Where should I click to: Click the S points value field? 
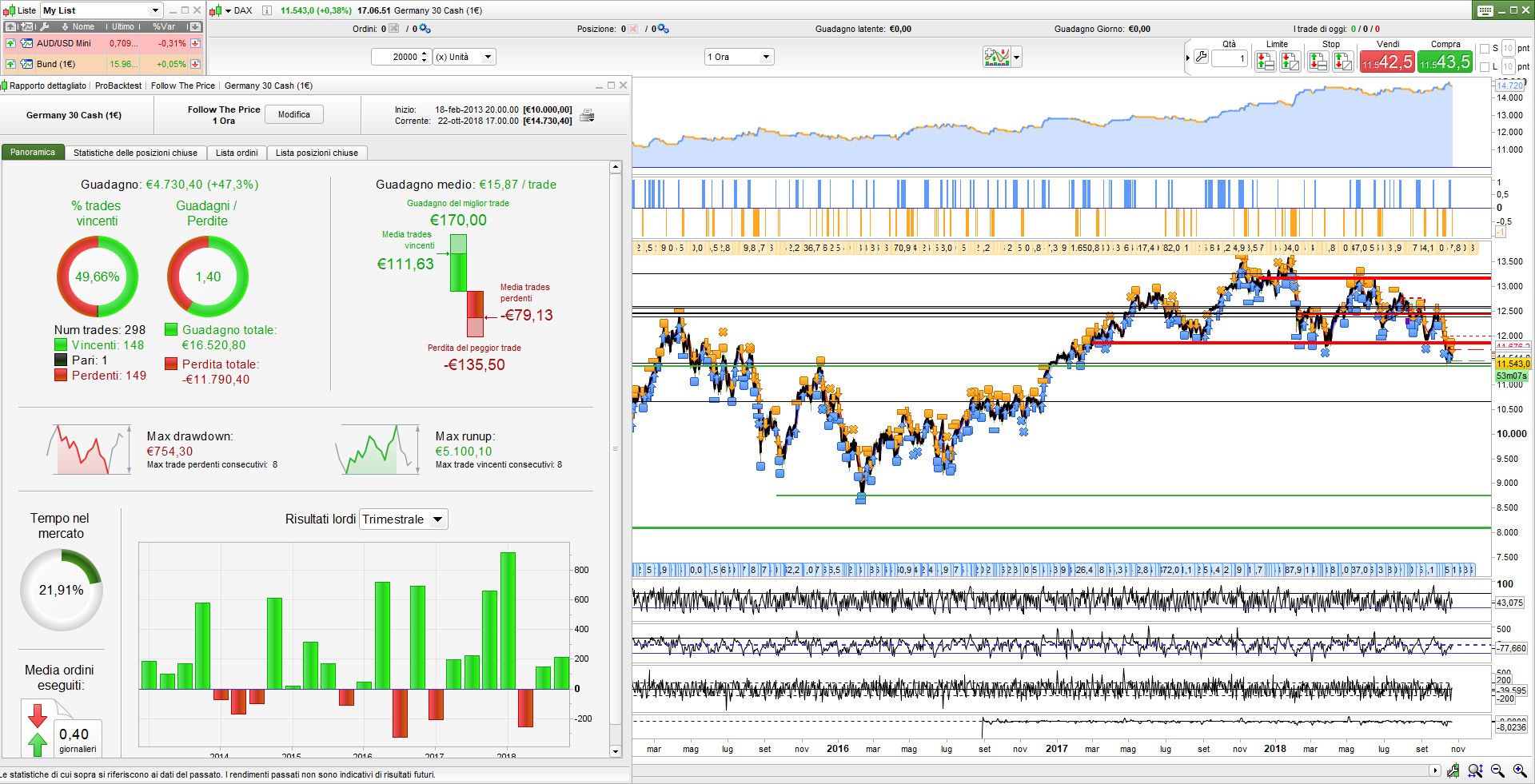(x=1508, y=49)
